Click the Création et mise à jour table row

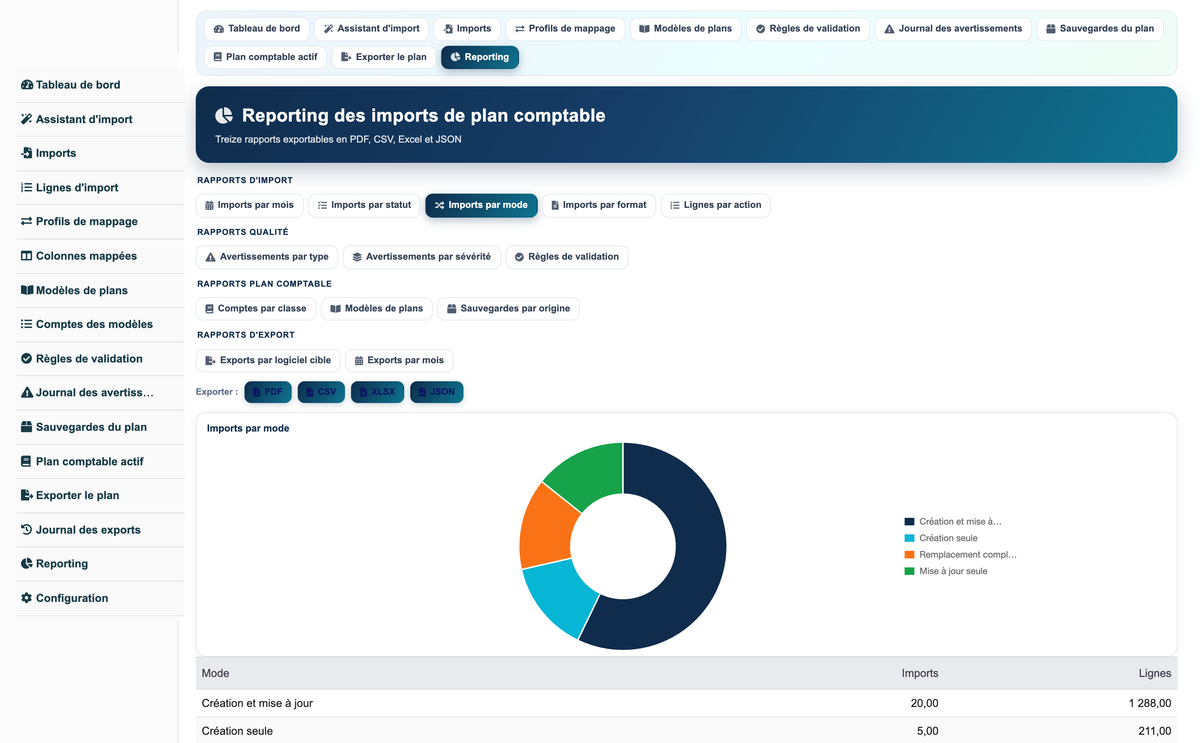(x=686, y=703)
